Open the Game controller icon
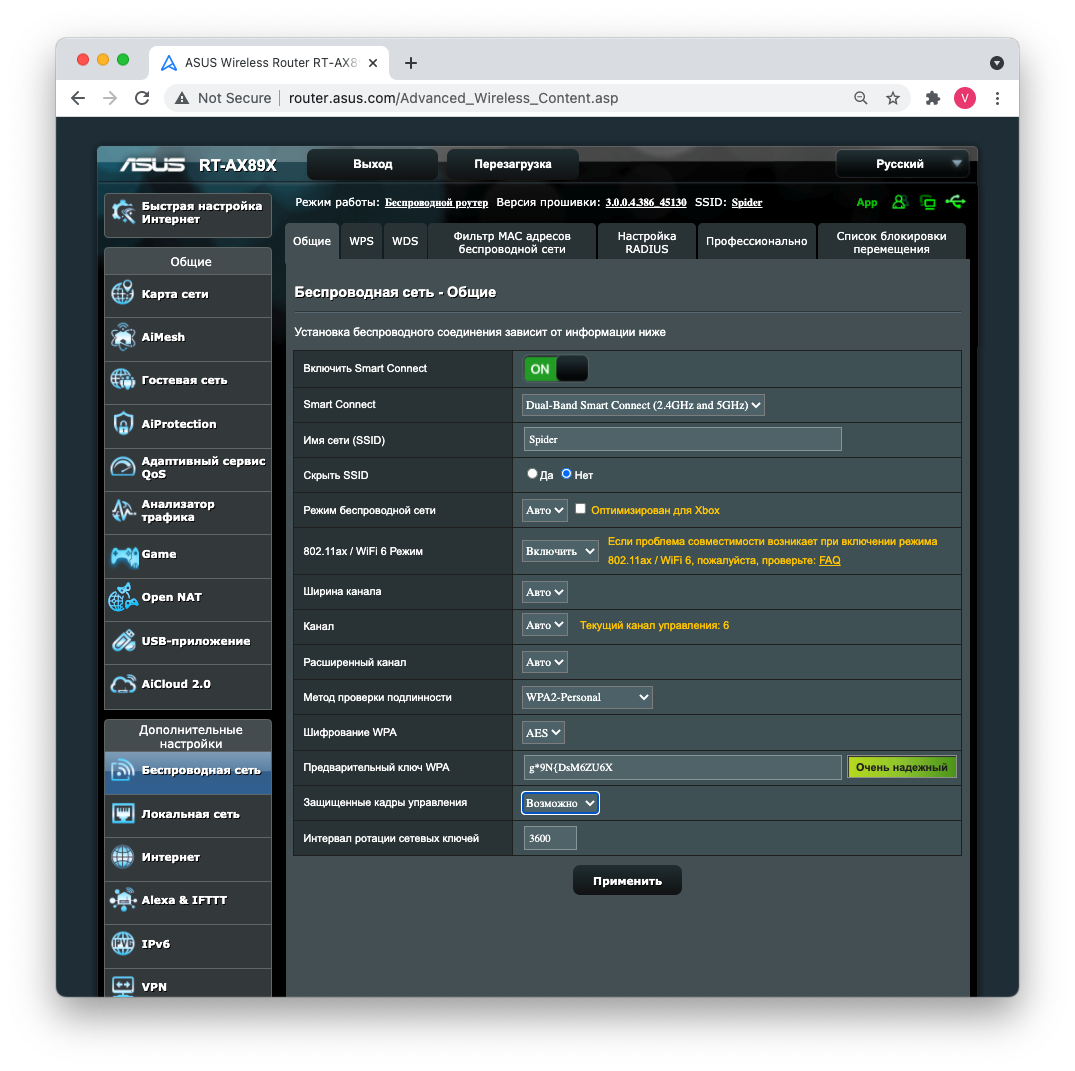 (x=124, y=555)
